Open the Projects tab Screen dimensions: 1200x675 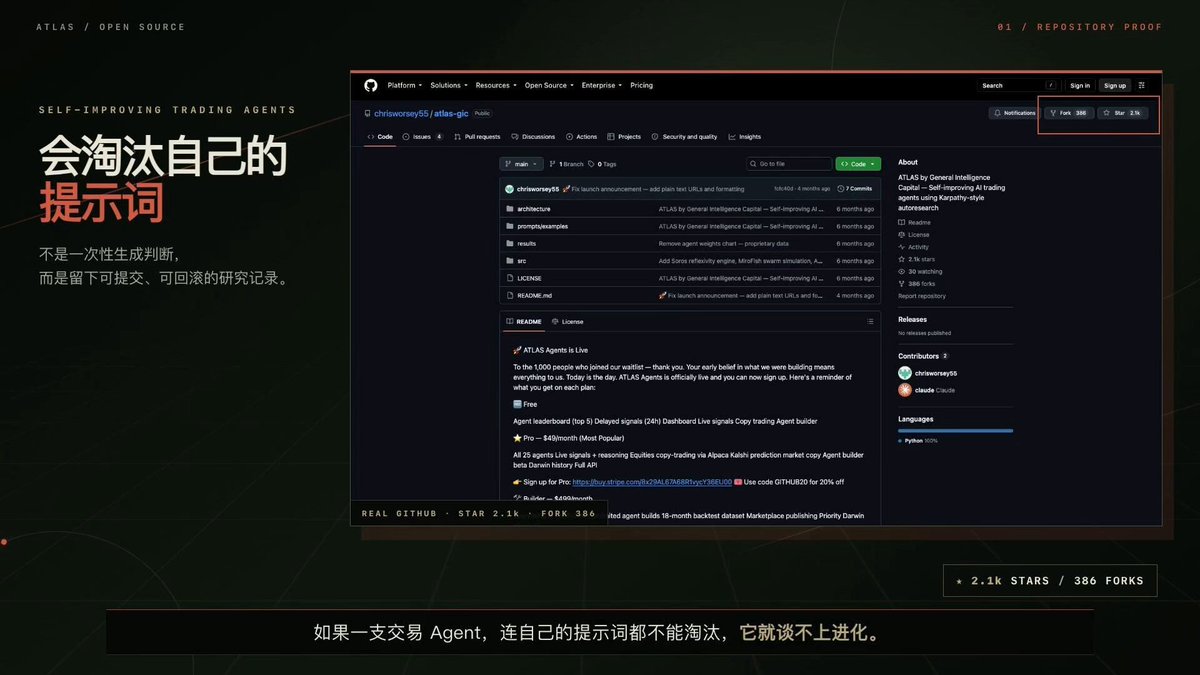pos(624,137)
